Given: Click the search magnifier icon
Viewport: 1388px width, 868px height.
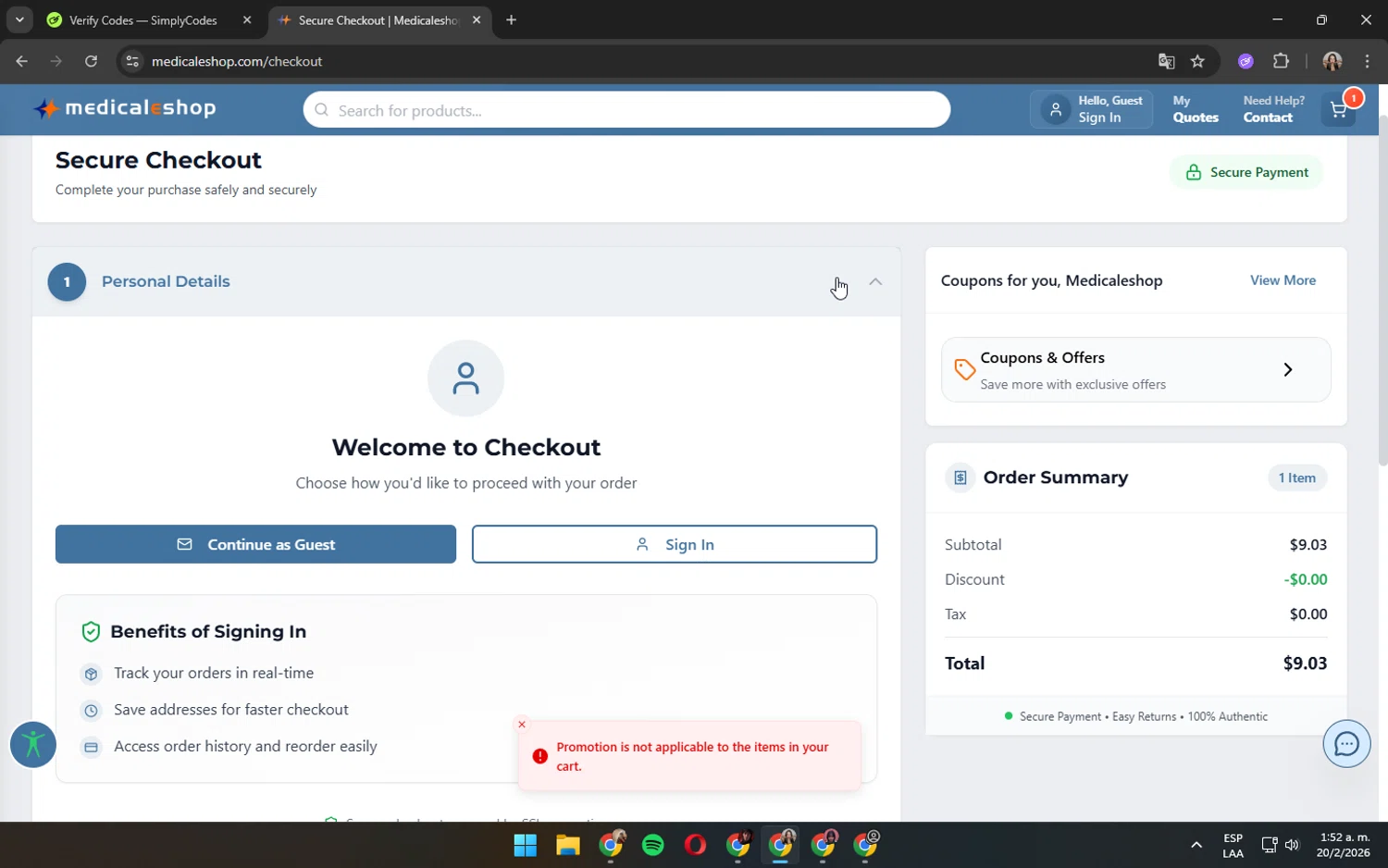Looking at the screenshot, I should tap(321, 110).
